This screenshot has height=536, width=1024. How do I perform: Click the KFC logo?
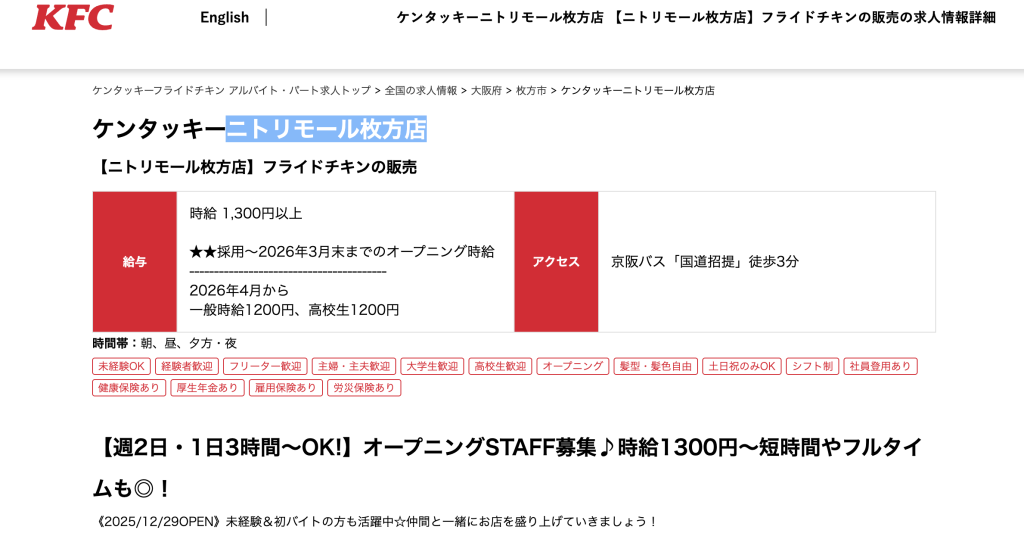(73, 17)
